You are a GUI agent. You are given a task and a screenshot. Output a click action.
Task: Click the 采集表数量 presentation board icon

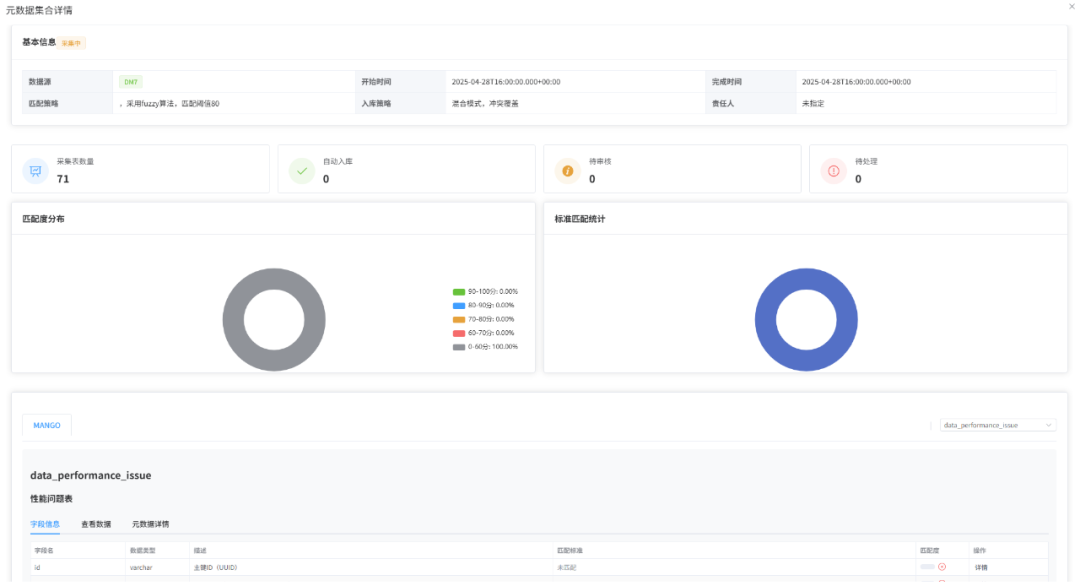[35, 171]
